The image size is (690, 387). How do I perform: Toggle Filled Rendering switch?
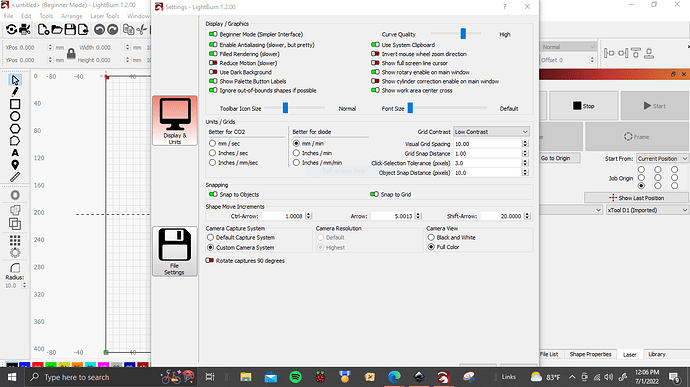point(213,54)
